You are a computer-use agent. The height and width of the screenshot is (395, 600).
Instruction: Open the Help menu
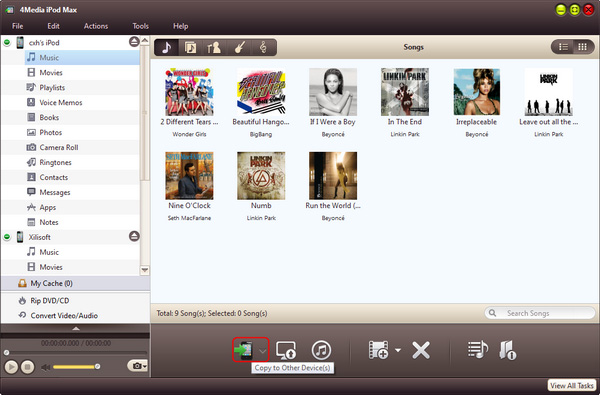pos(180,26)
